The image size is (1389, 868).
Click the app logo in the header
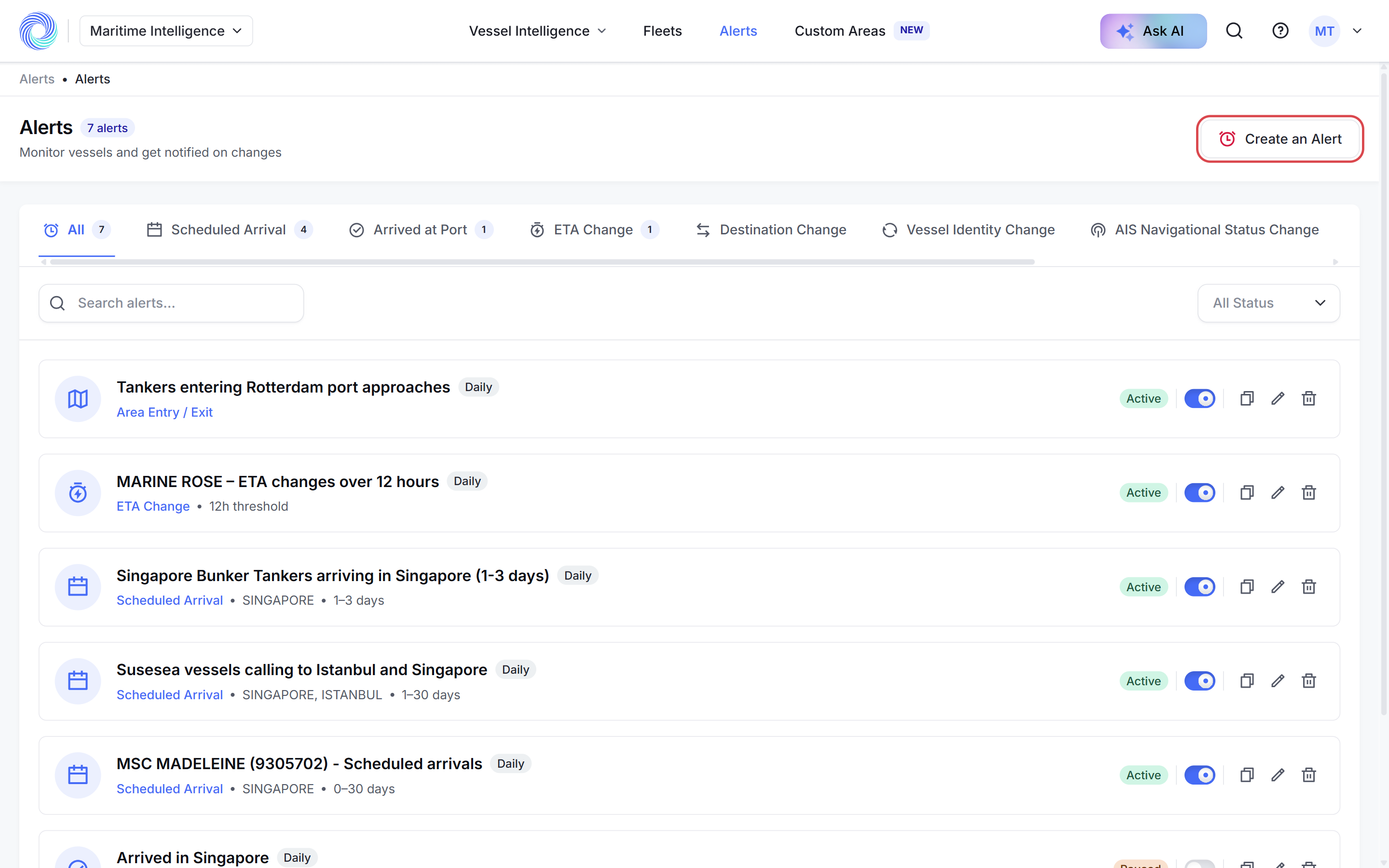click(x=39, y=31)
